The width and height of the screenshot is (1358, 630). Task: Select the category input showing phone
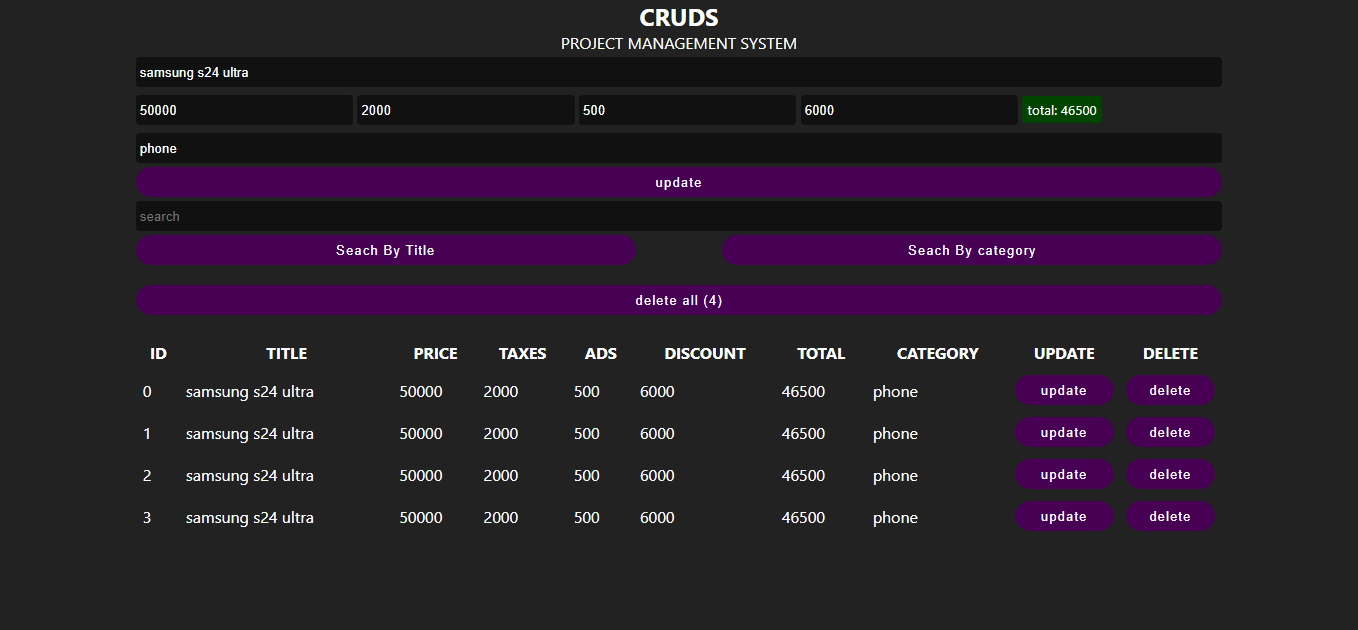(x=678, y=147)
